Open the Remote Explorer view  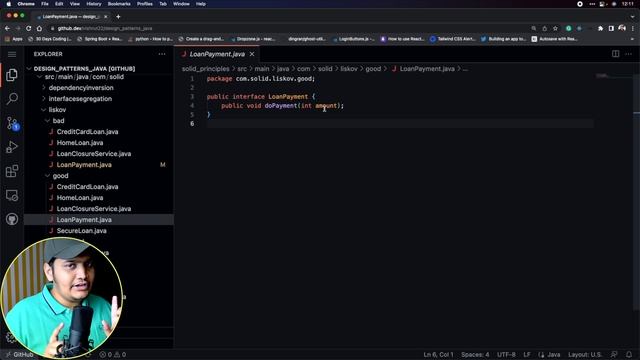pyautogui.click(x=12, y=195)
